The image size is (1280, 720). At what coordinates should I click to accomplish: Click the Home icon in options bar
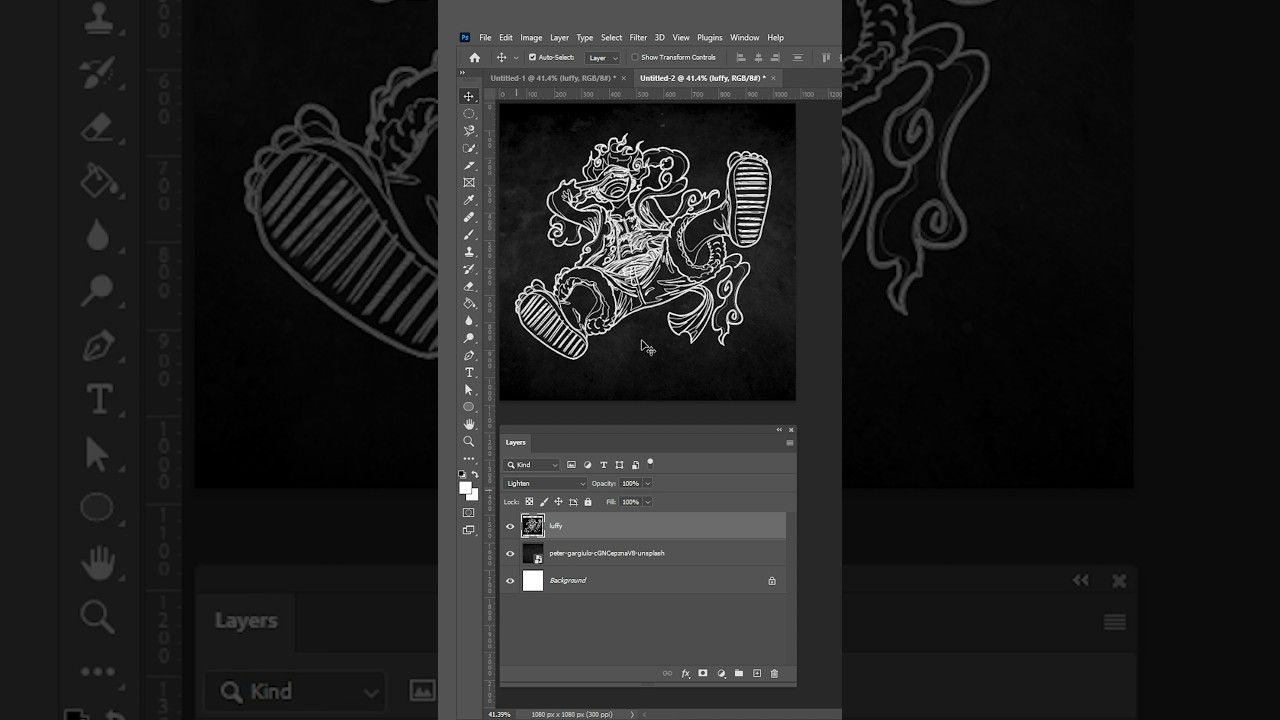point(475,58)
